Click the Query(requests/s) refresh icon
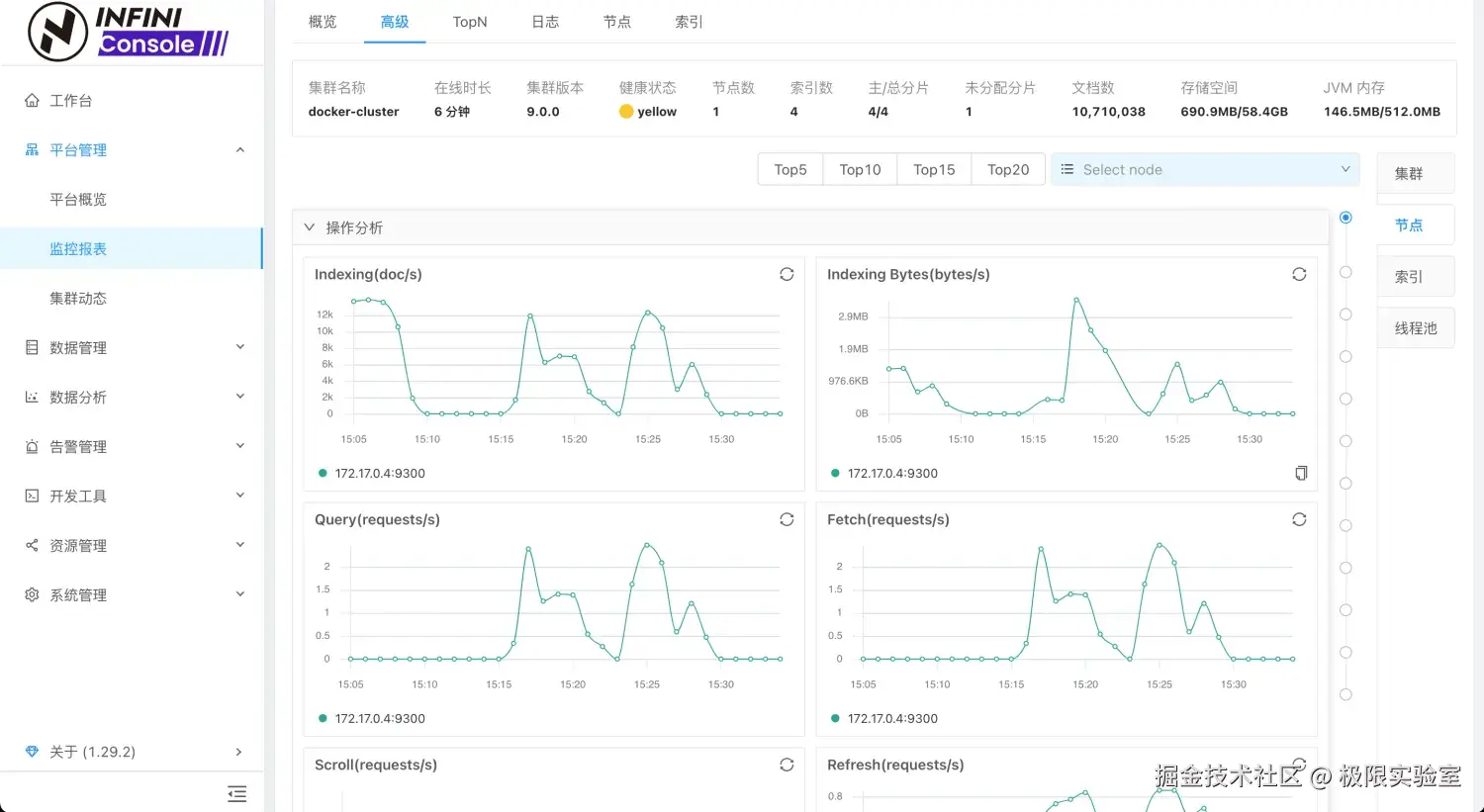 click(787, 519)
